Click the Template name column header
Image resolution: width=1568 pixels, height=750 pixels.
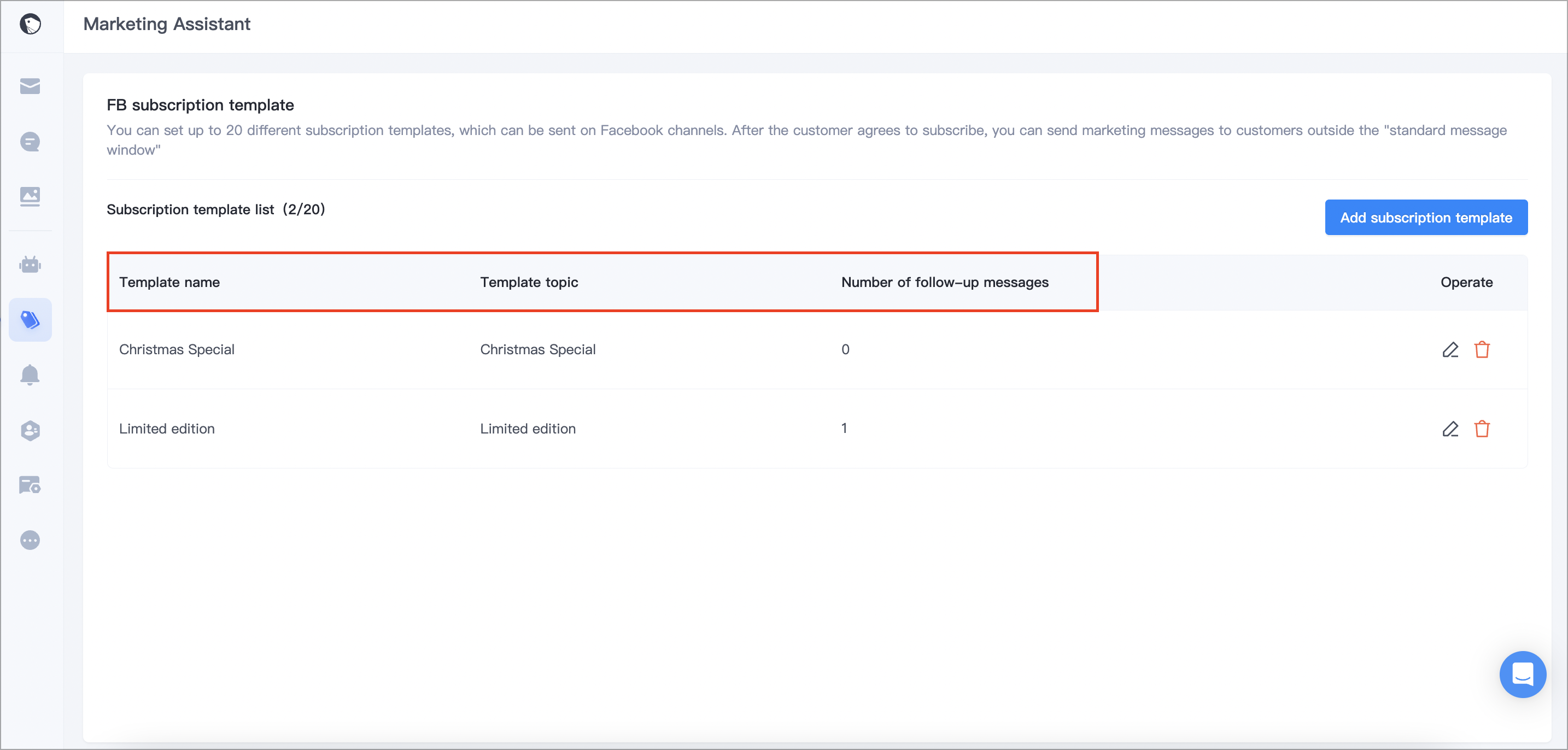169,283
